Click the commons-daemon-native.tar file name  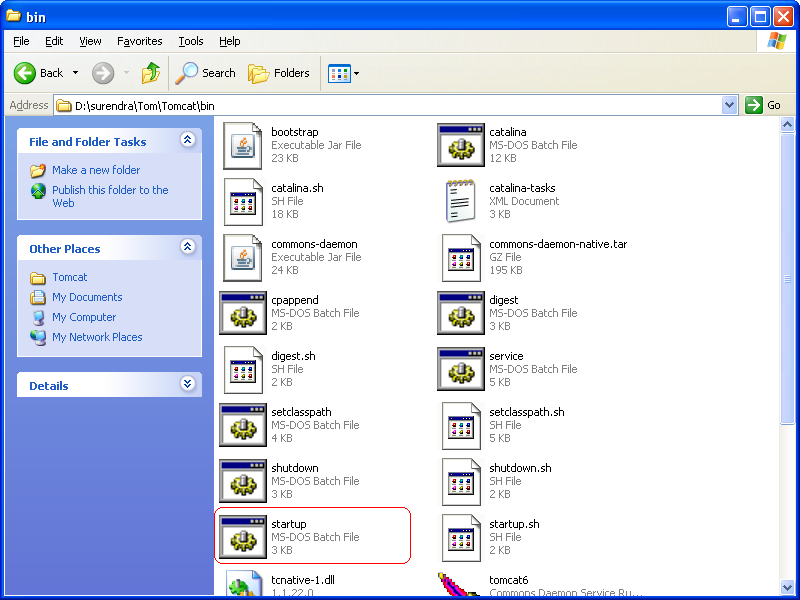558,244
